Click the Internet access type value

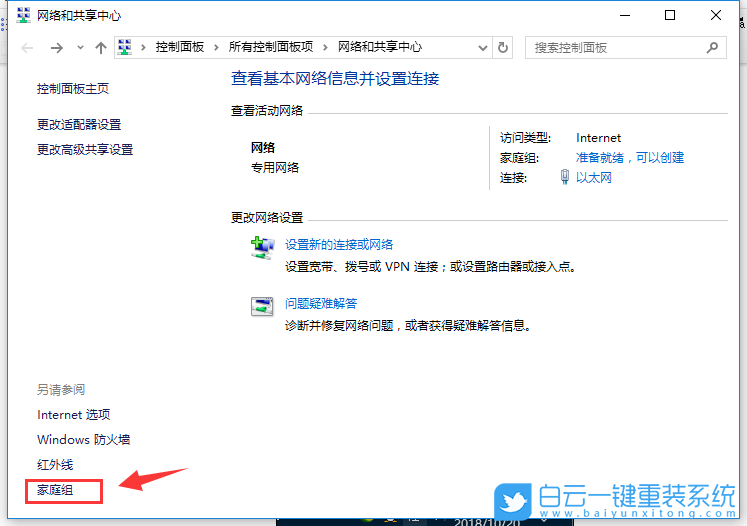(598, 138)
